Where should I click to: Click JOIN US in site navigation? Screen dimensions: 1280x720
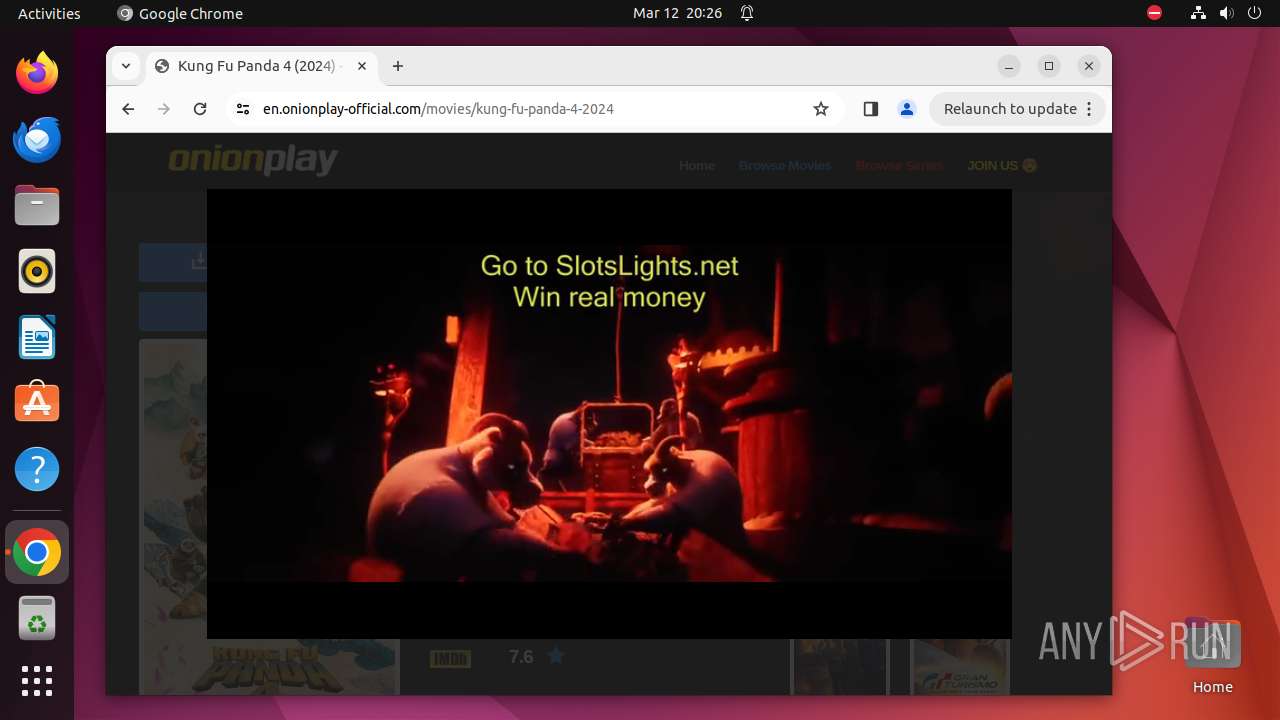tap(1002, 165)
